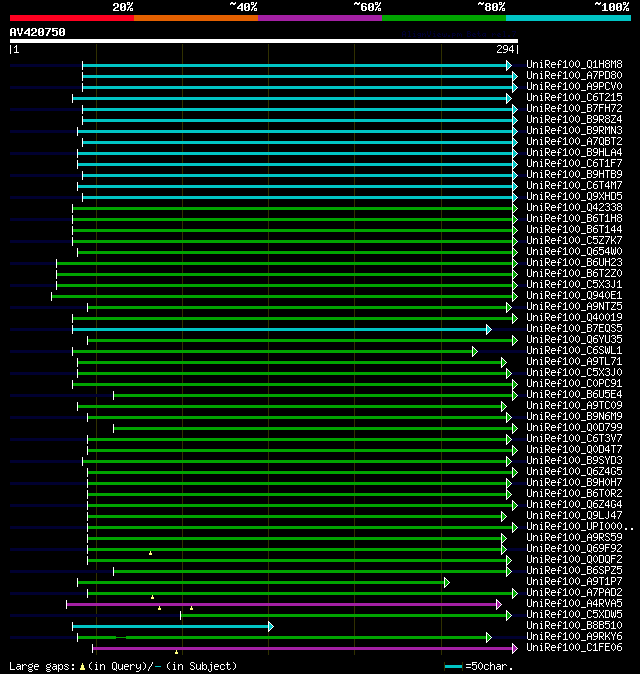The width and height of the screenshot is (640, 674).
Task: Select the UniRef100_A7QBT2 text
Action: tap(574, 141)
